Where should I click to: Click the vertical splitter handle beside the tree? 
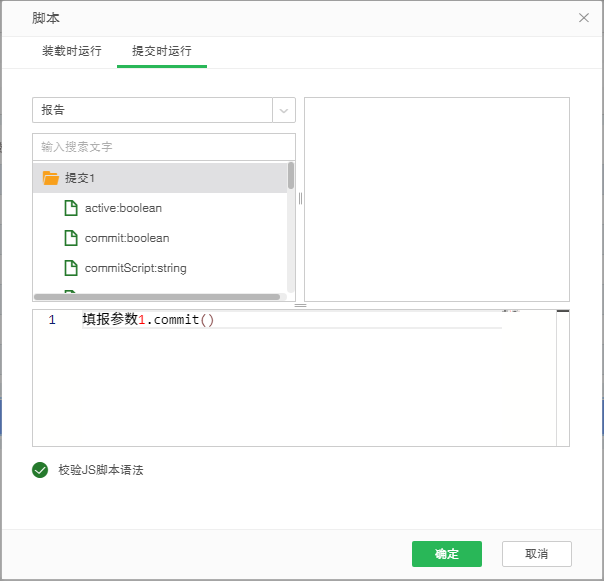tap(300, 198)
